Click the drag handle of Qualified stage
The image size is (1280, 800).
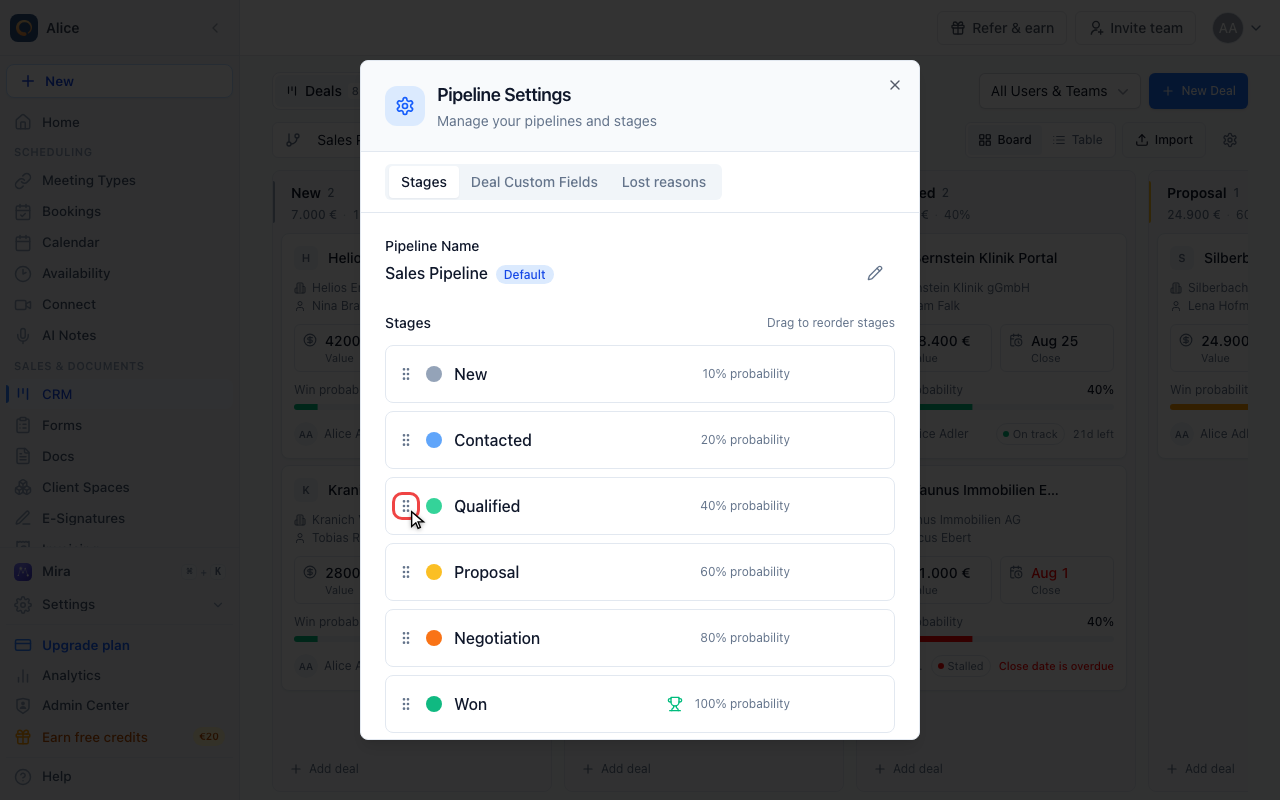point(406,506)
